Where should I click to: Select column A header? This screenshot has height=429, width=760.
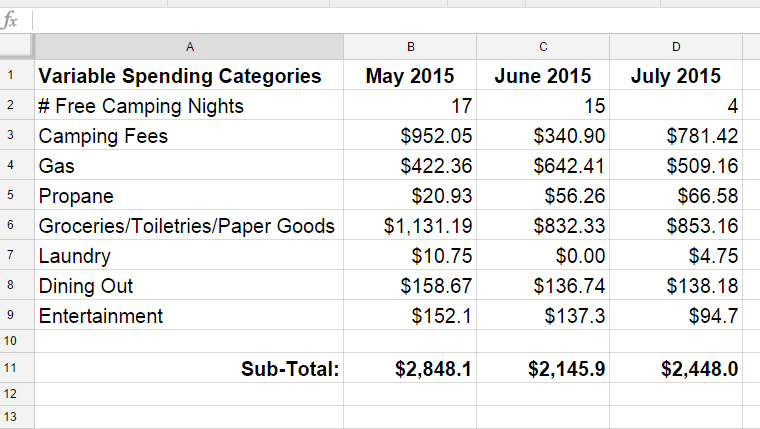coord(190,47)
